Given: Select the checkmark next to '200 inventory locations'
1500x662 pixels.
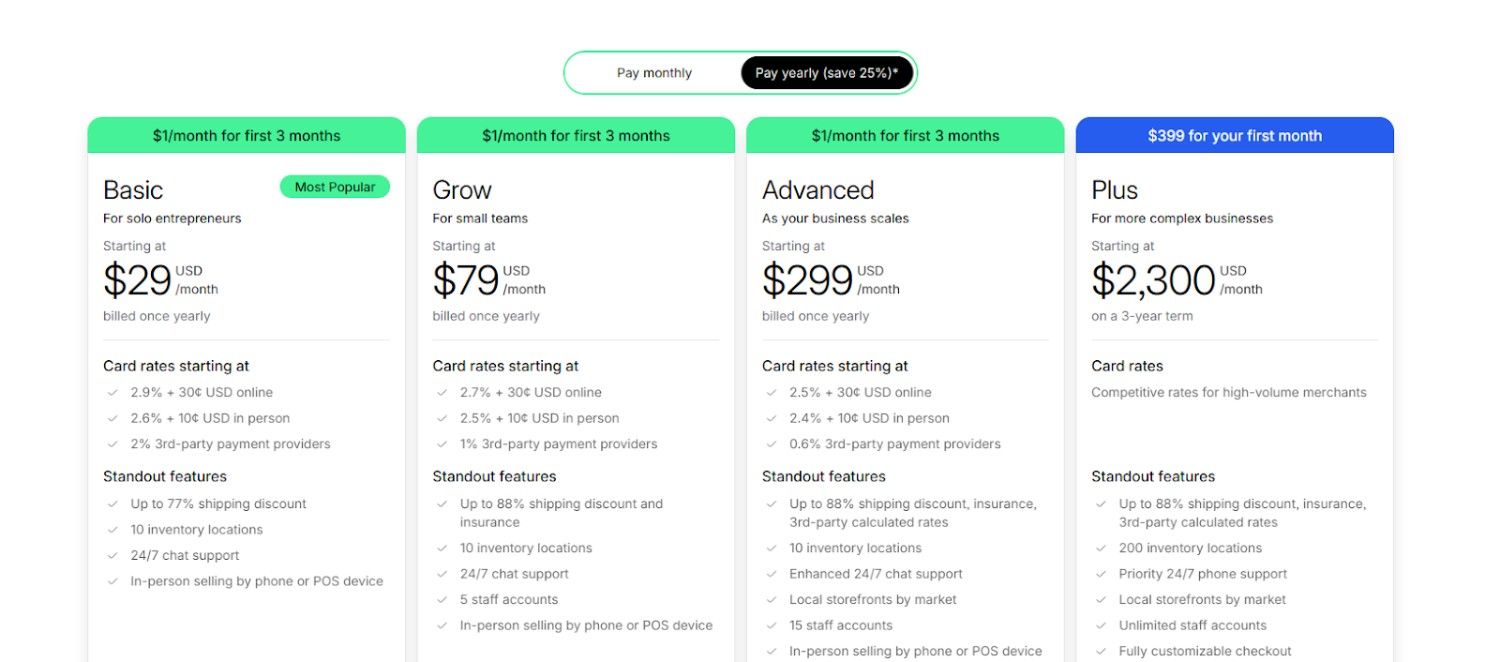Looking at the screenshot, I should (1101, 548).
